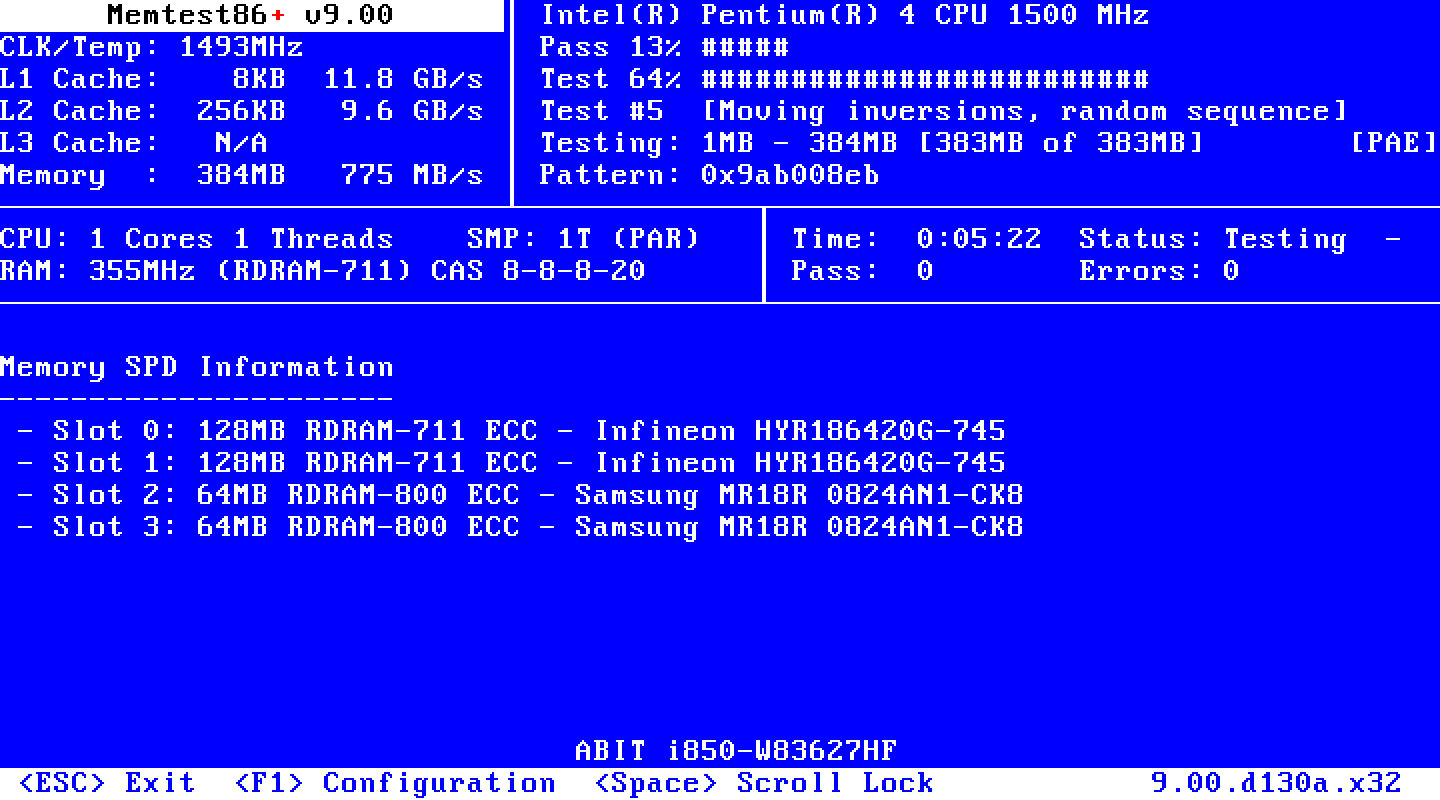Select the Status: Testing indicator
1440x800 pixels.
tap(1213, 239)
